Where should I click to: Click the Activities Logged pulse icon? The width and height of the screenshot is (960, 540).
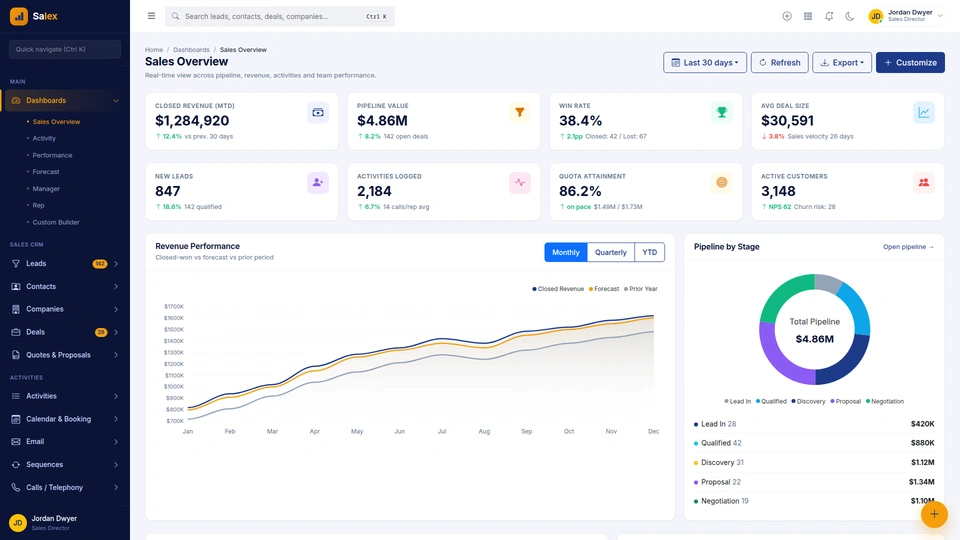point(520,182)
